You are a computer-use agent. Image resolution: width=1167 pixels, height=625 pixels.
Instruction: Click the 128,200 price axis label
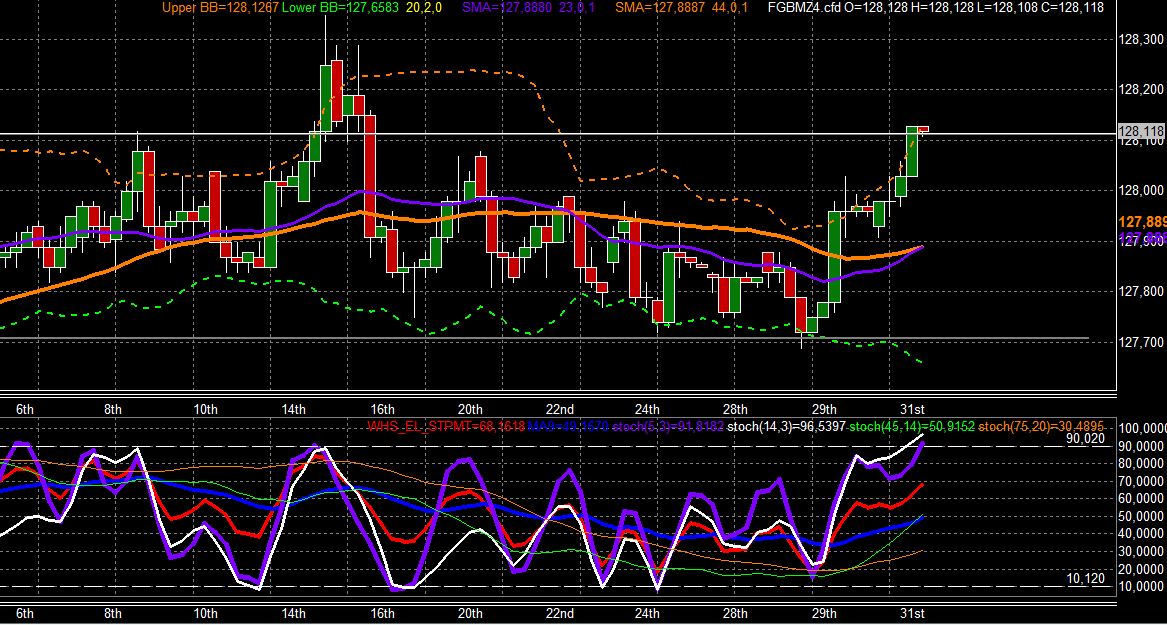pyautogui.click(x=1142, y=89)
